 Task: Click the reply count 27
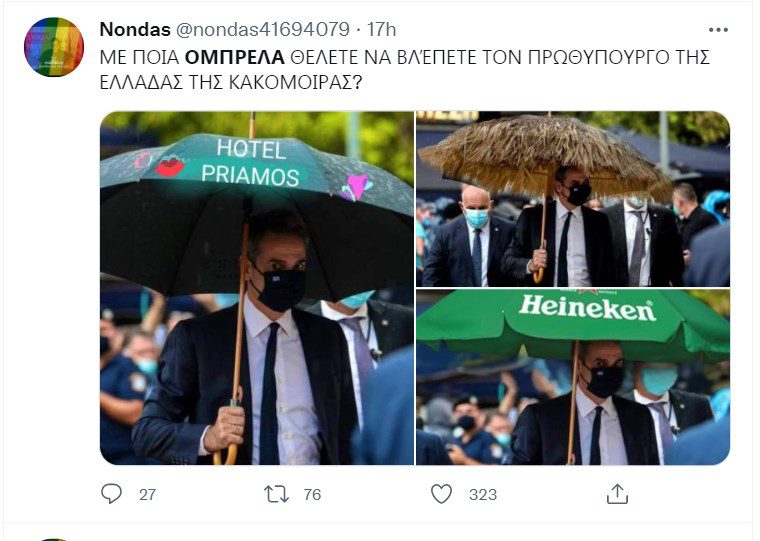coord(147,494)
